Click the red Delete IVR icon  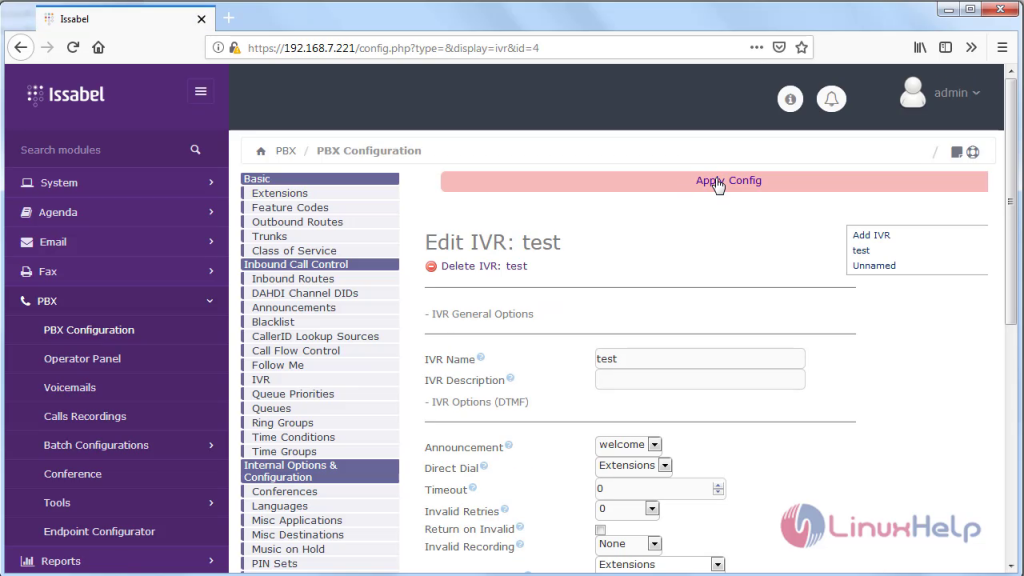click(431, 266)
